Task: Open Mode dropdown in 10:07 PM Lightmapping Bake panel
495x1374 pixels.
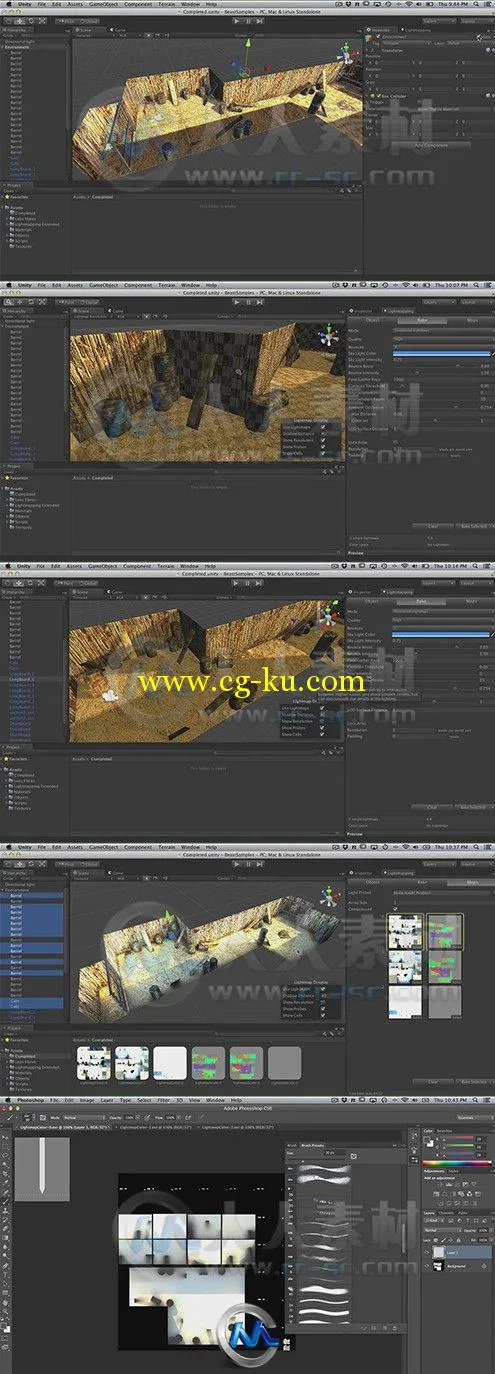Action: 442,330
